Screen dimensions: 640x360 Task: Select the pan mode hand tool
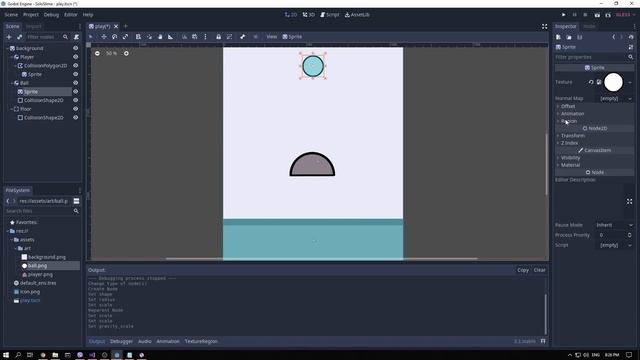pos(160,37)
